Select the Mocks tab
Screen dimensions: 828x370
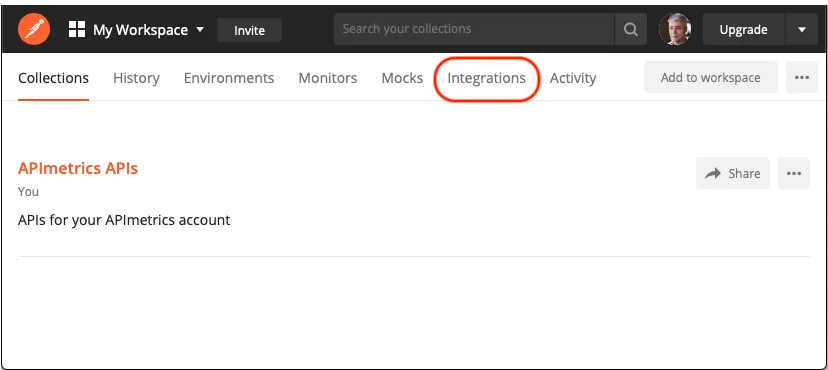coord(402,78)
